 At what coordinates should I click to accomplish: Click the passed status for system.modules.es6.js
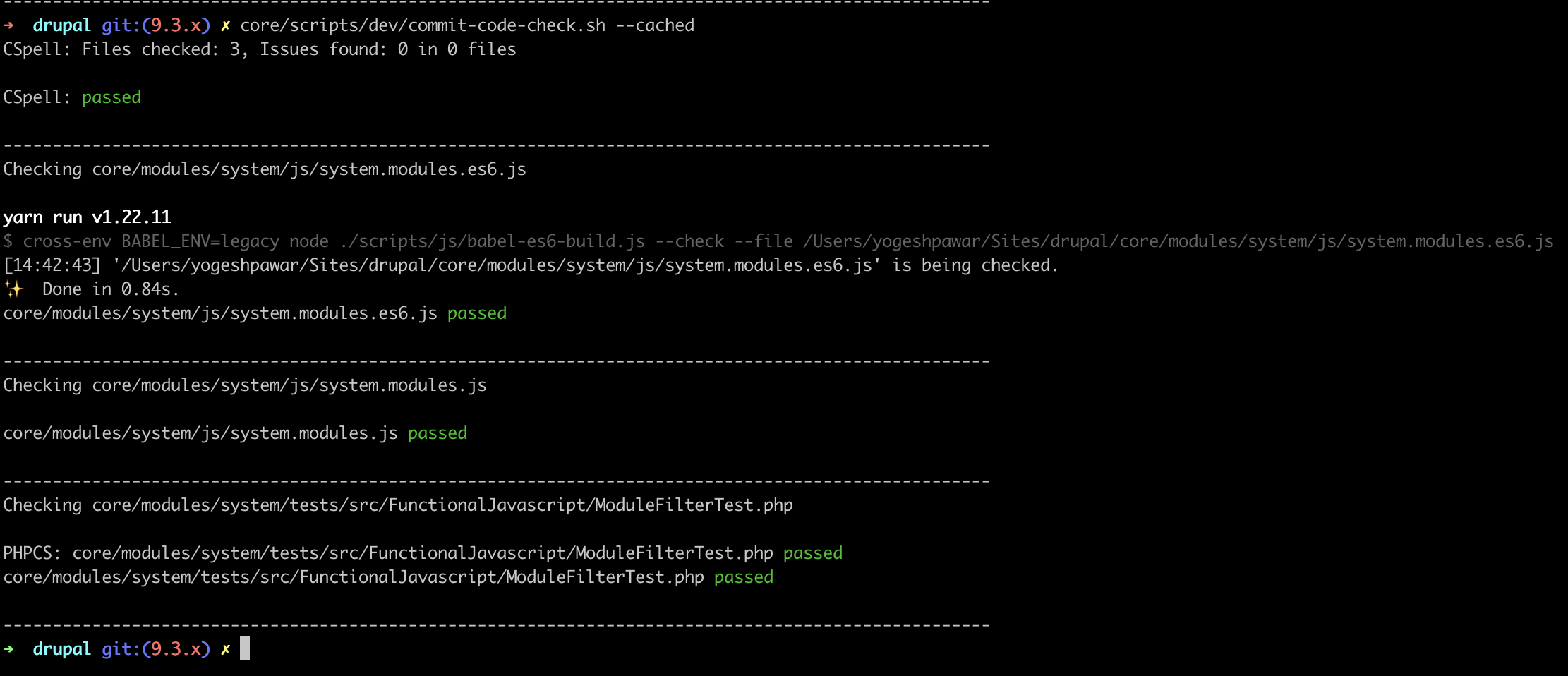click(477, 313)
